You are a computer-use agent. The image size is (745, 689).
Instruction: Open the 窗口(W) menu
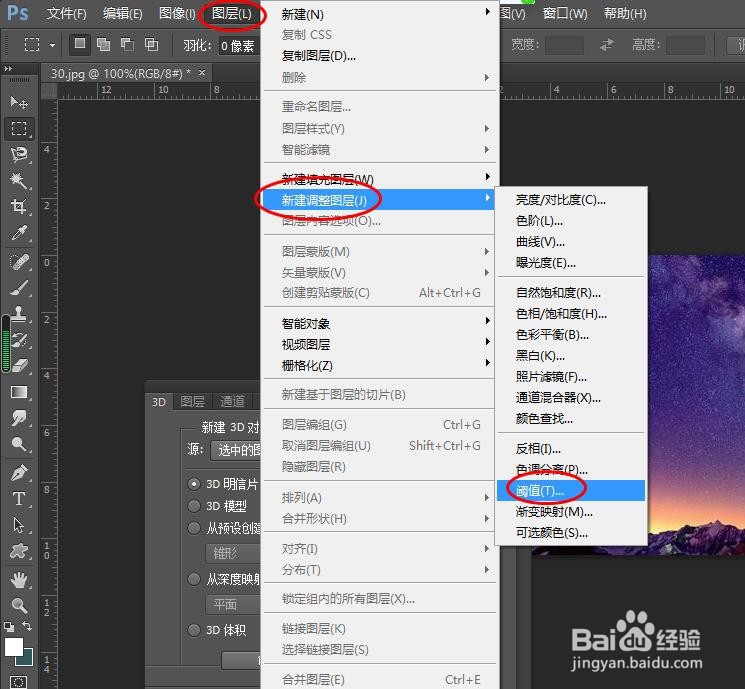pyautogui.click(x=565, y=13)
